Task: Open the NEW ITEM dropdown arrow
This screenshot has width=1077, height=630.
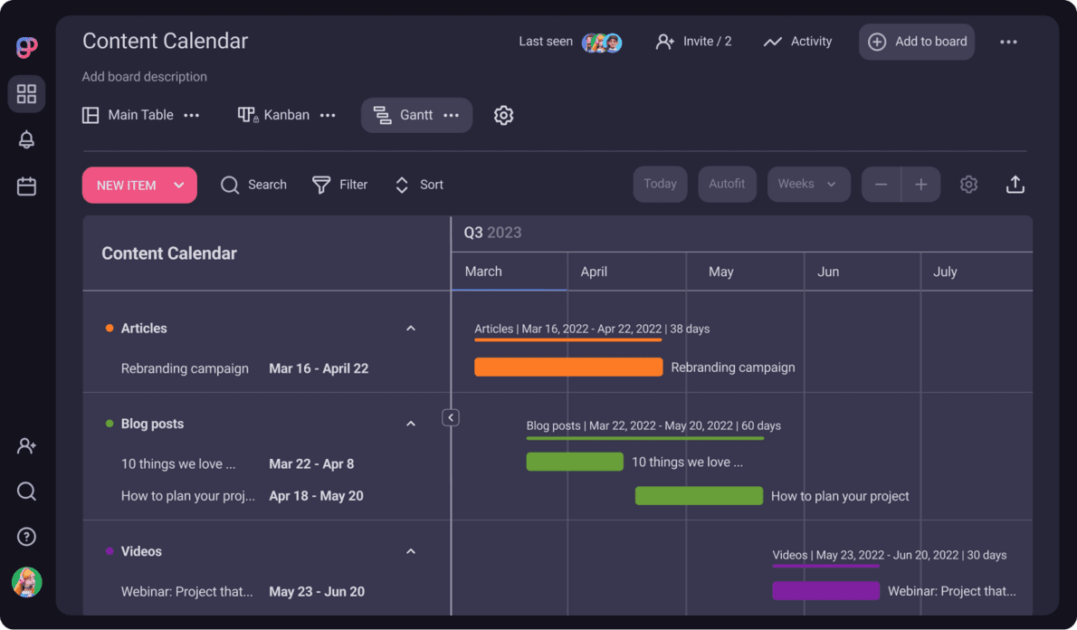Action: point(179,185)
